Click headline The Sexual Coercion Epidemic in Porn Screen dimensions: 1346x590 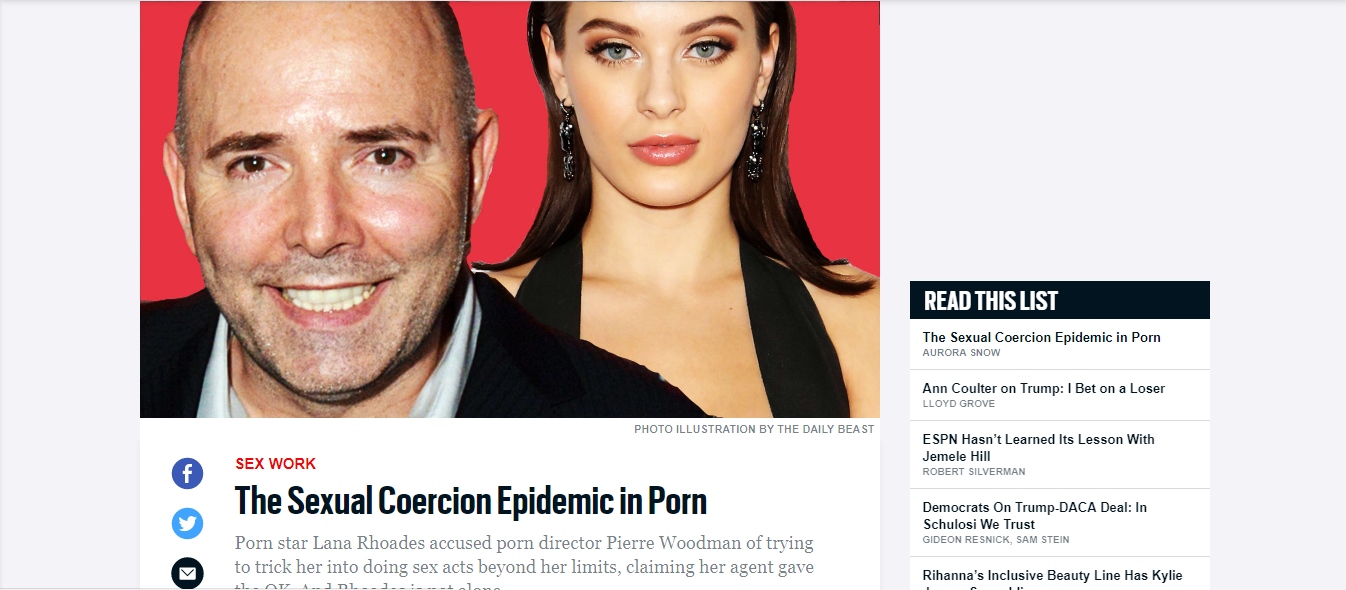point(471,500)
